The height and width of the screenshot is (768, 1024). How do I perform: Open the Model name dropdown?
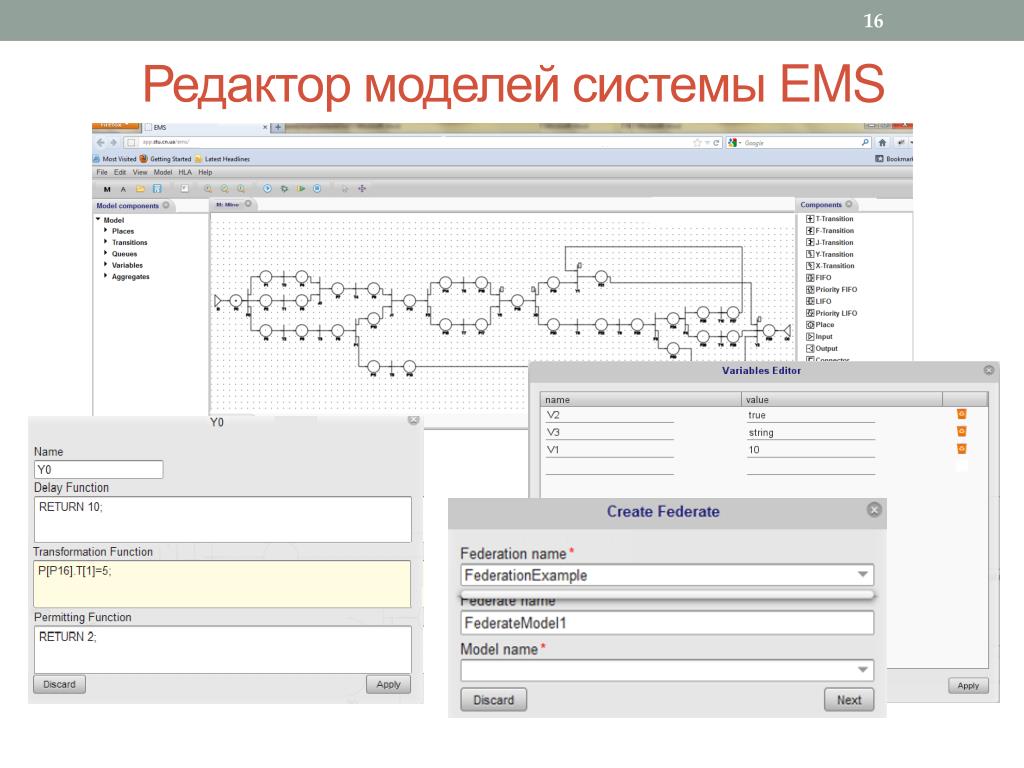pos(863,670)
